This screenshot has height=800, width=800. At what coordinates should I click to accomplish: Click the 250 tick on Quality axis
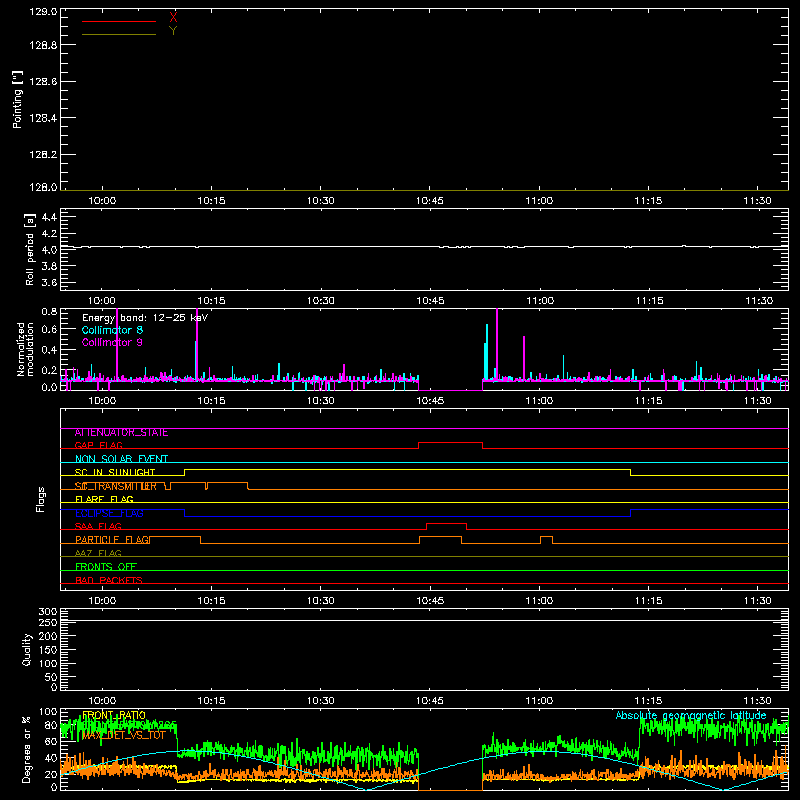[x=47, y=623]
